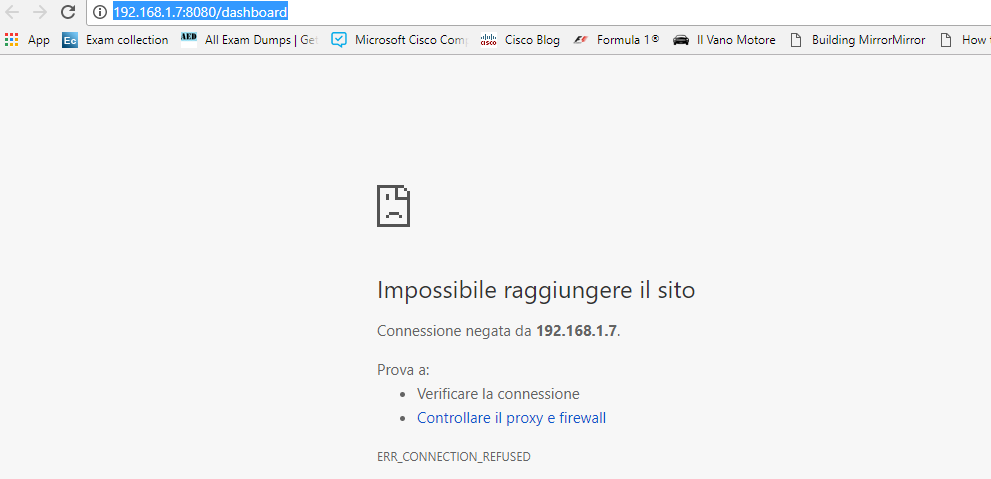The height and width of the screenshot is (479, 991).
Task: Click the browser Forward arrow
Action: 40,12
